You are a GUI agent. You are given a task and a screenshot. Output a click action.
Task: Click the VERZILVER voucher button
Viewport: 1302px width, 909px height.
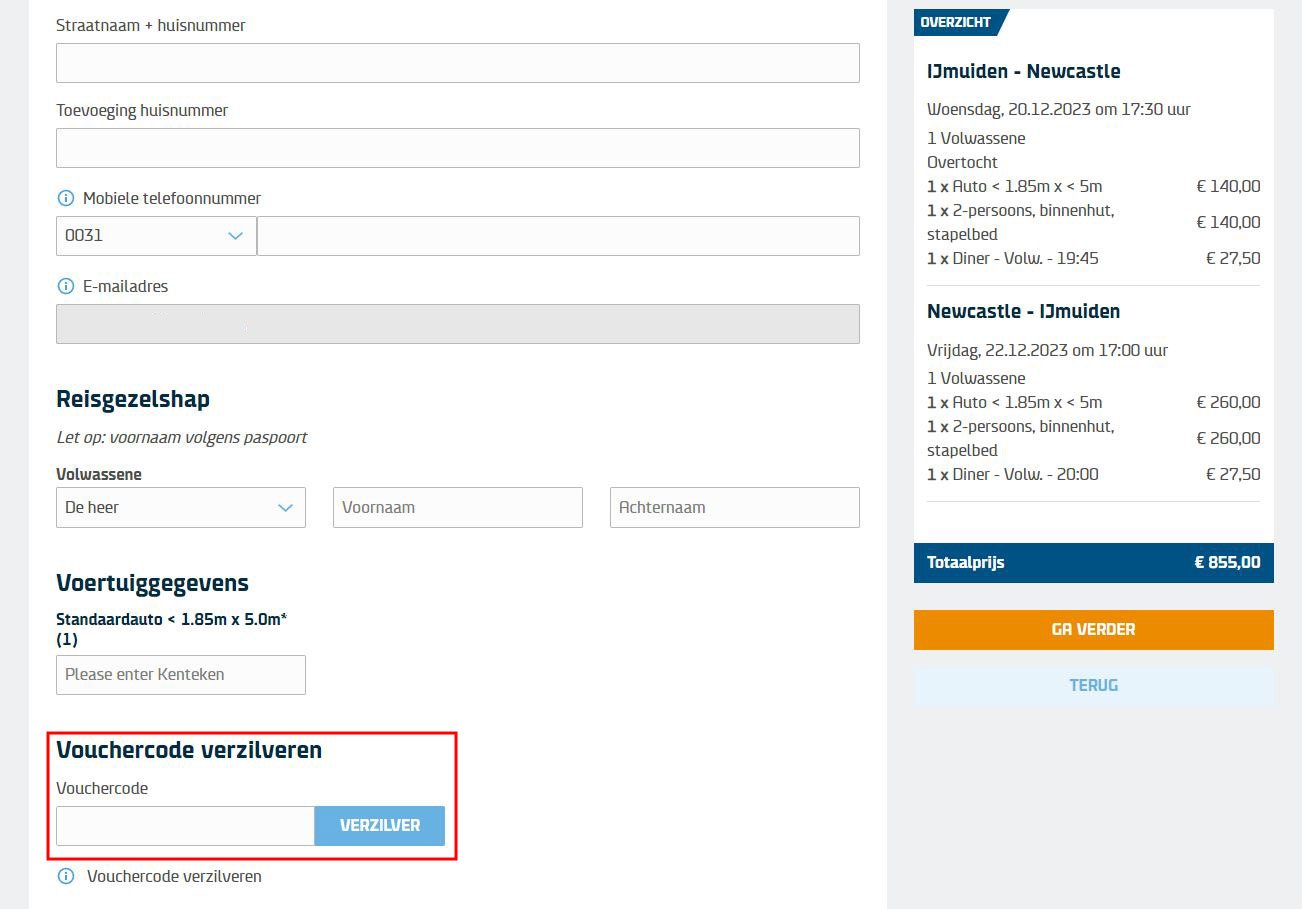(x=379, y=826)
